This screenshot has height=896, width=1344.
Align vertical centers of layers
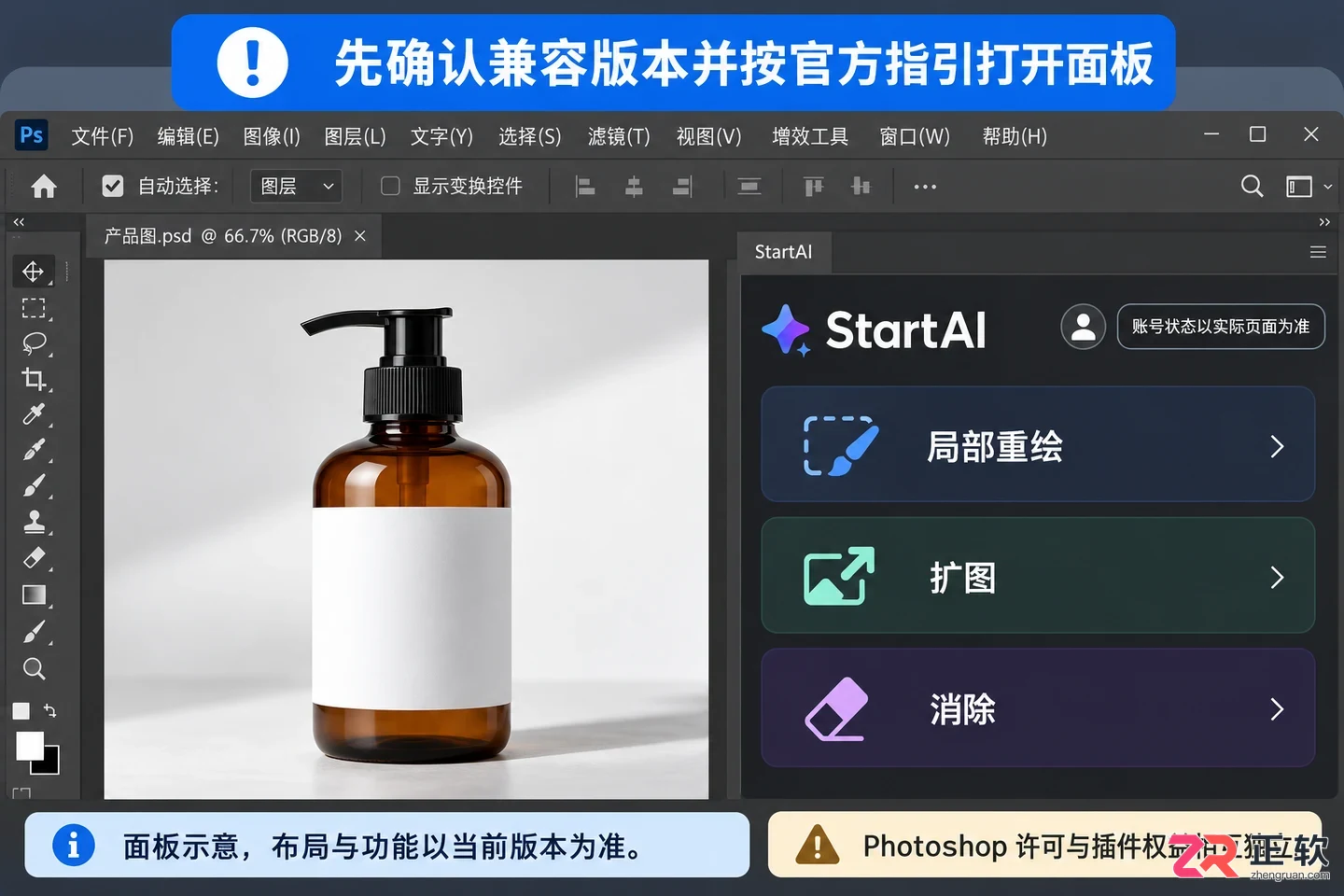(861, 187)
